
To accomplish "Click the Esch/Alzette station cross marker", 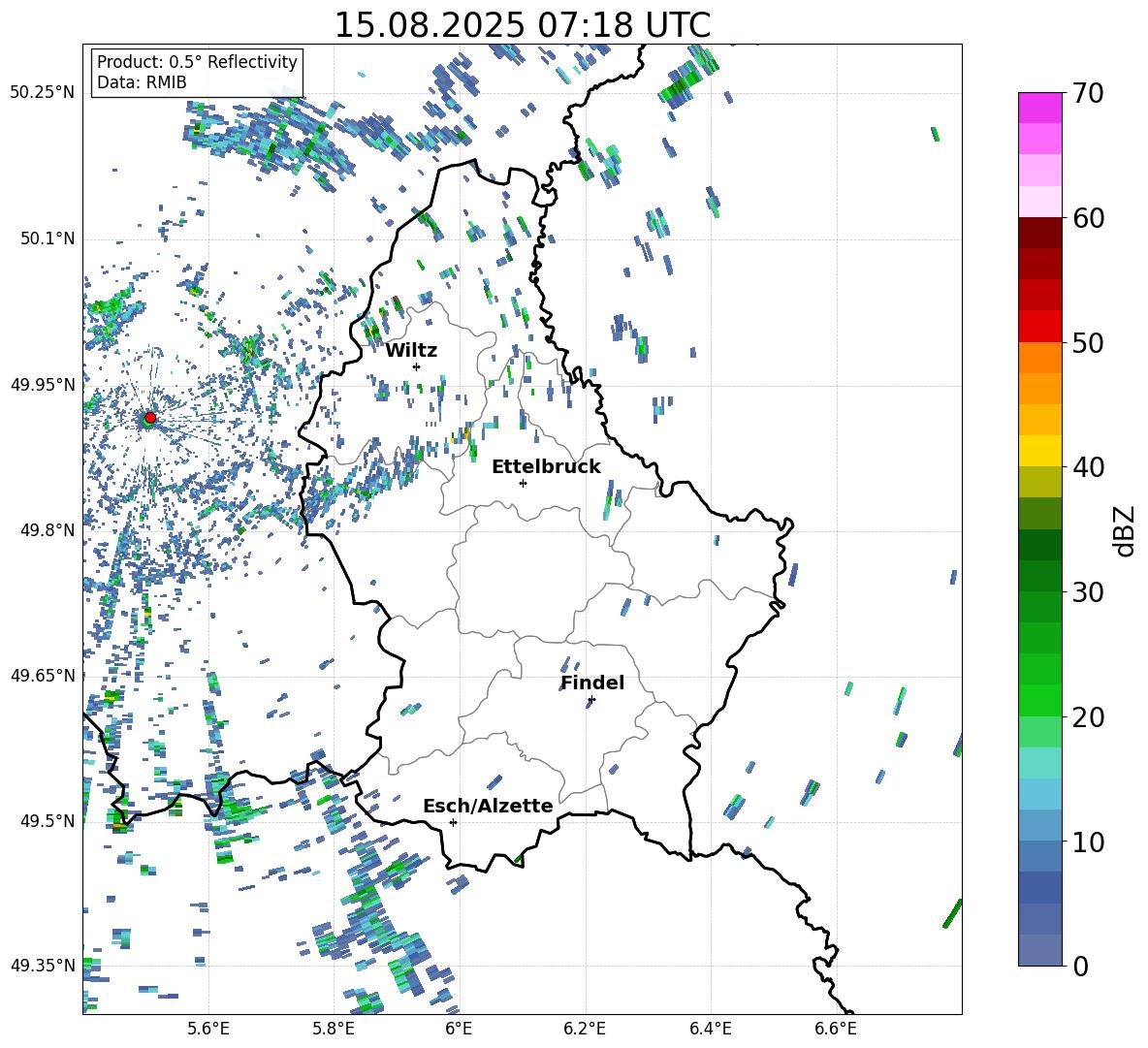I will pos(453,822).
